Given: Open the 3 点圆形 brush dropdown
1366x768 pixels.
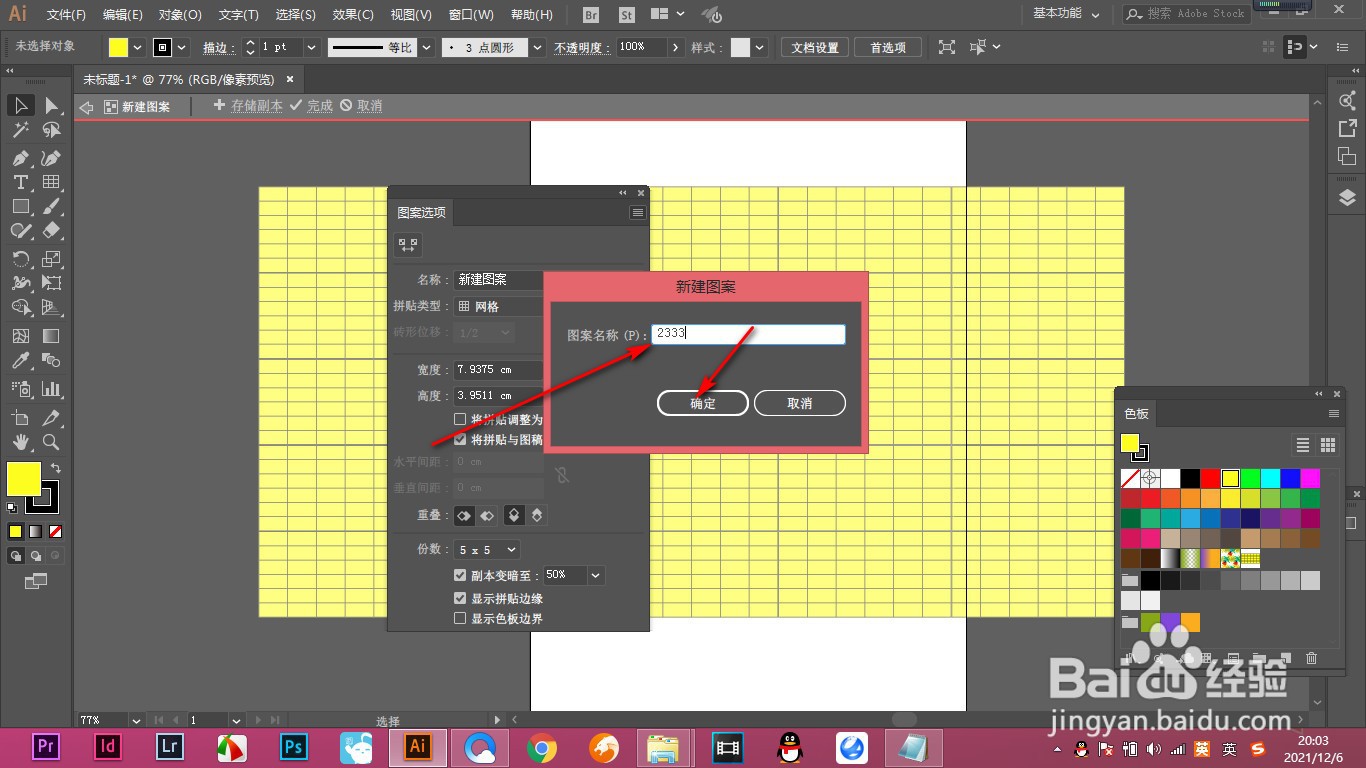Looking at the screenshot, I should click(x=538, y=47).
